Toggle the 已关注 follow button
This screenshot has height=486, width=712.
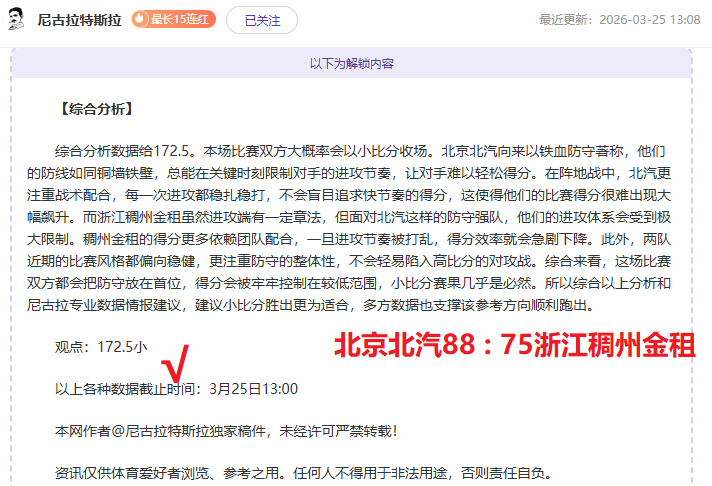tap(262, 20)
